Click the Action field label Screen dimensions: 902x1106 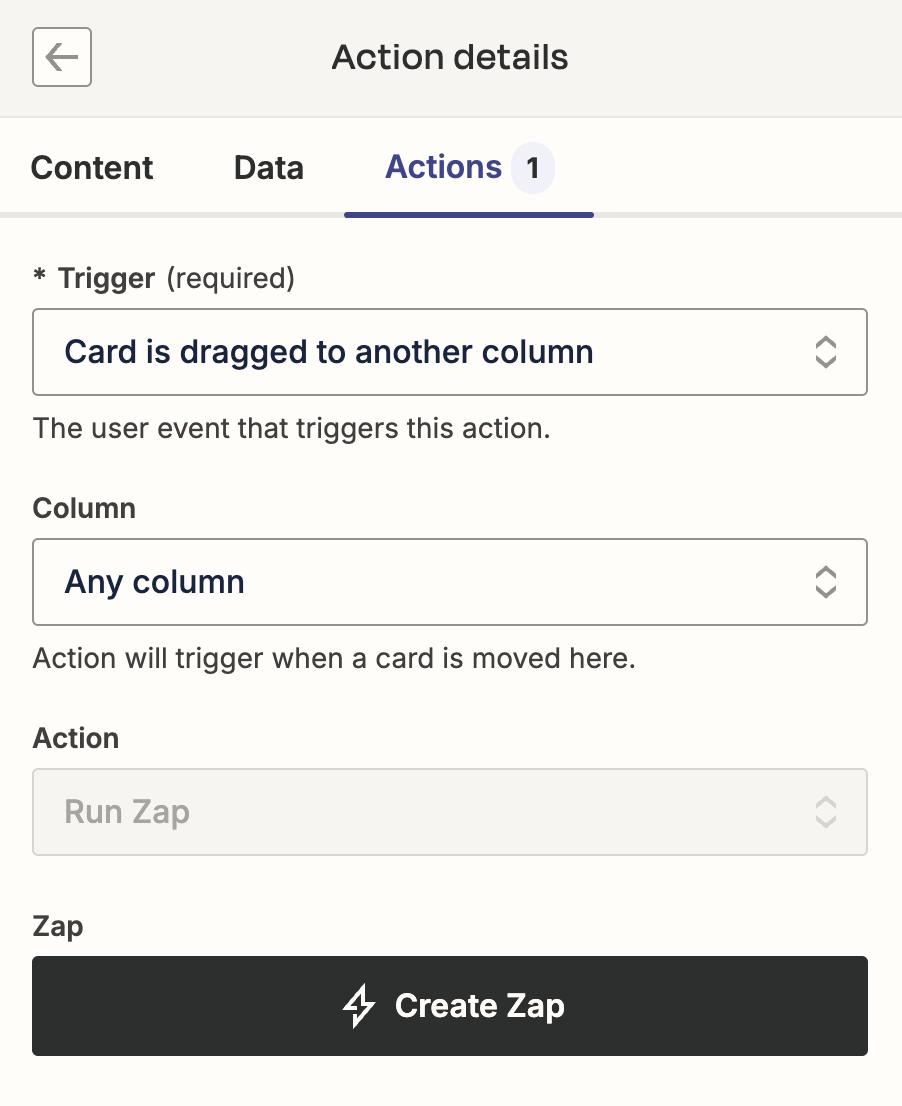coord(75,738)
